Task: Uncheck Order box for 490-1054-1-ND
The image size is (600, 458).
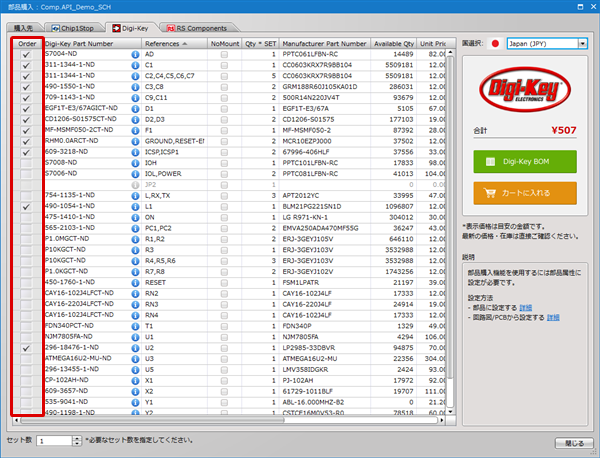Action: 26,207
